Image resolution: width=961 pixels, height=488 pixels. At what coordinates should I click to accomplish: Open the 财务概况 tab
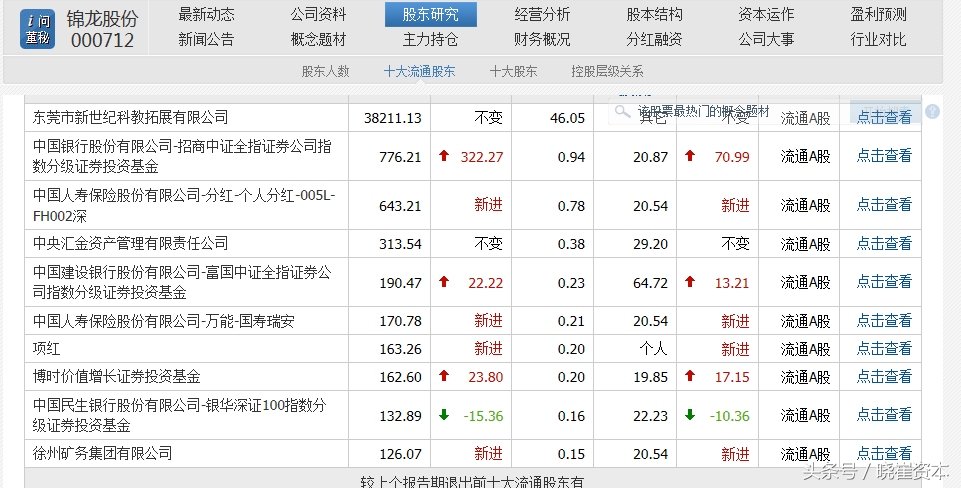(x=542, y=40)
